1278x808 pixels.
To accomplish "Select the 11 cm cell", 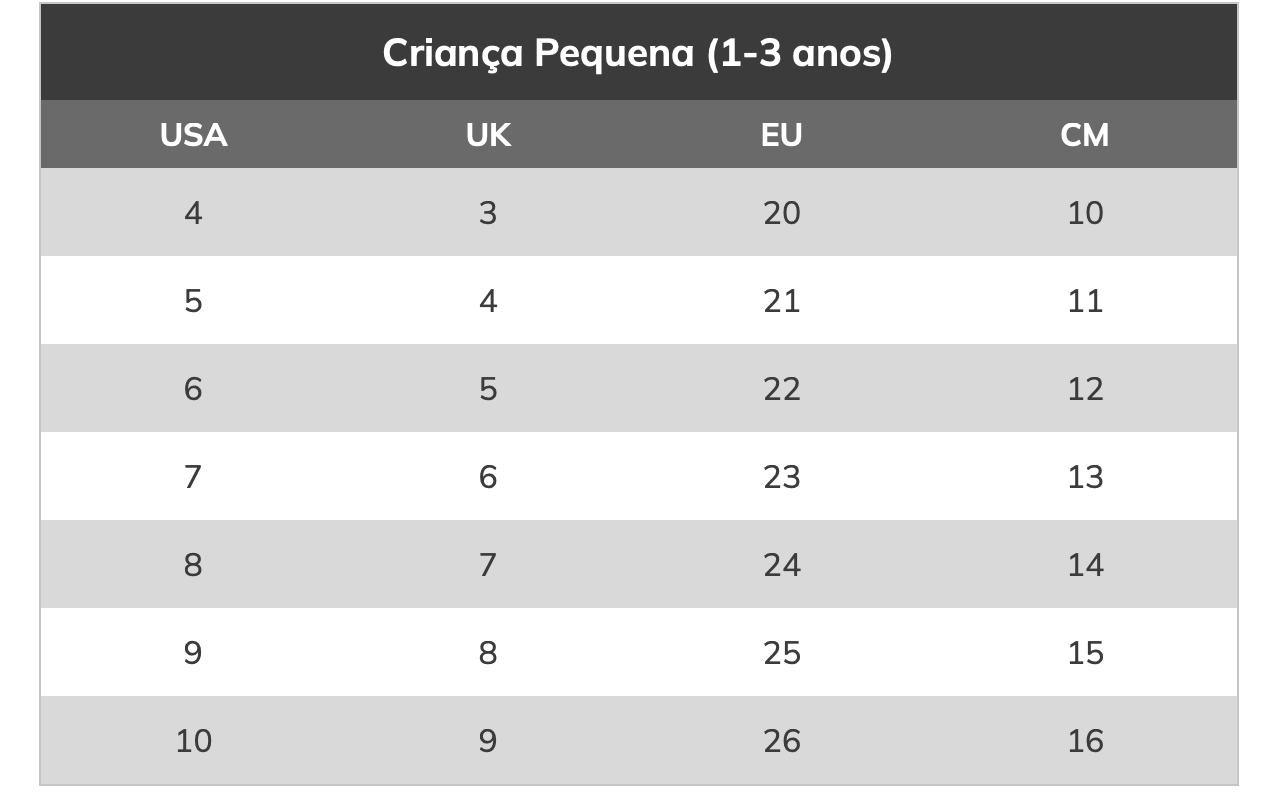I will [1085, 301].
